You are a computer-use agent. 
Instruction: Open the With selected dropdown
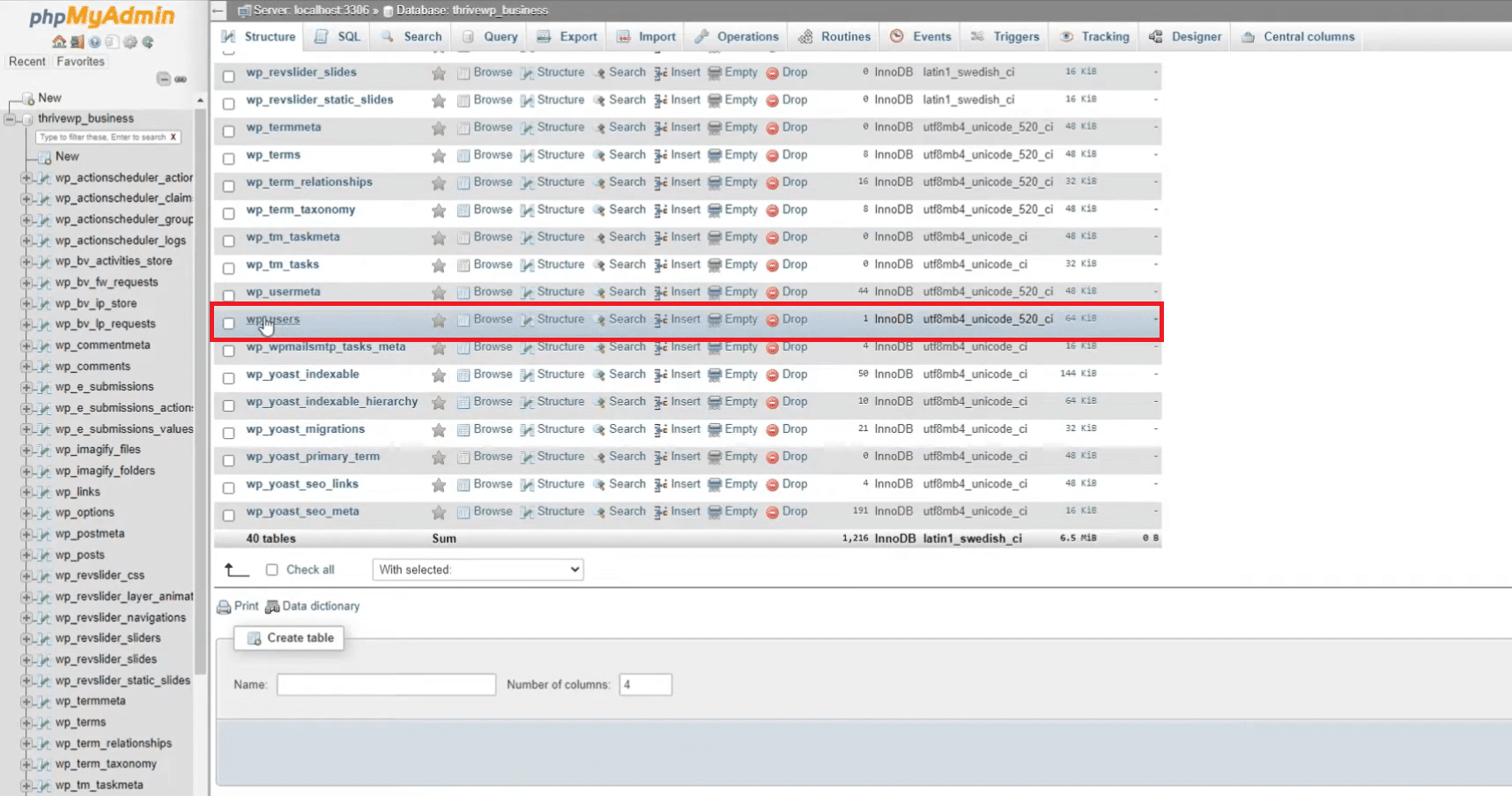(477, 569)
